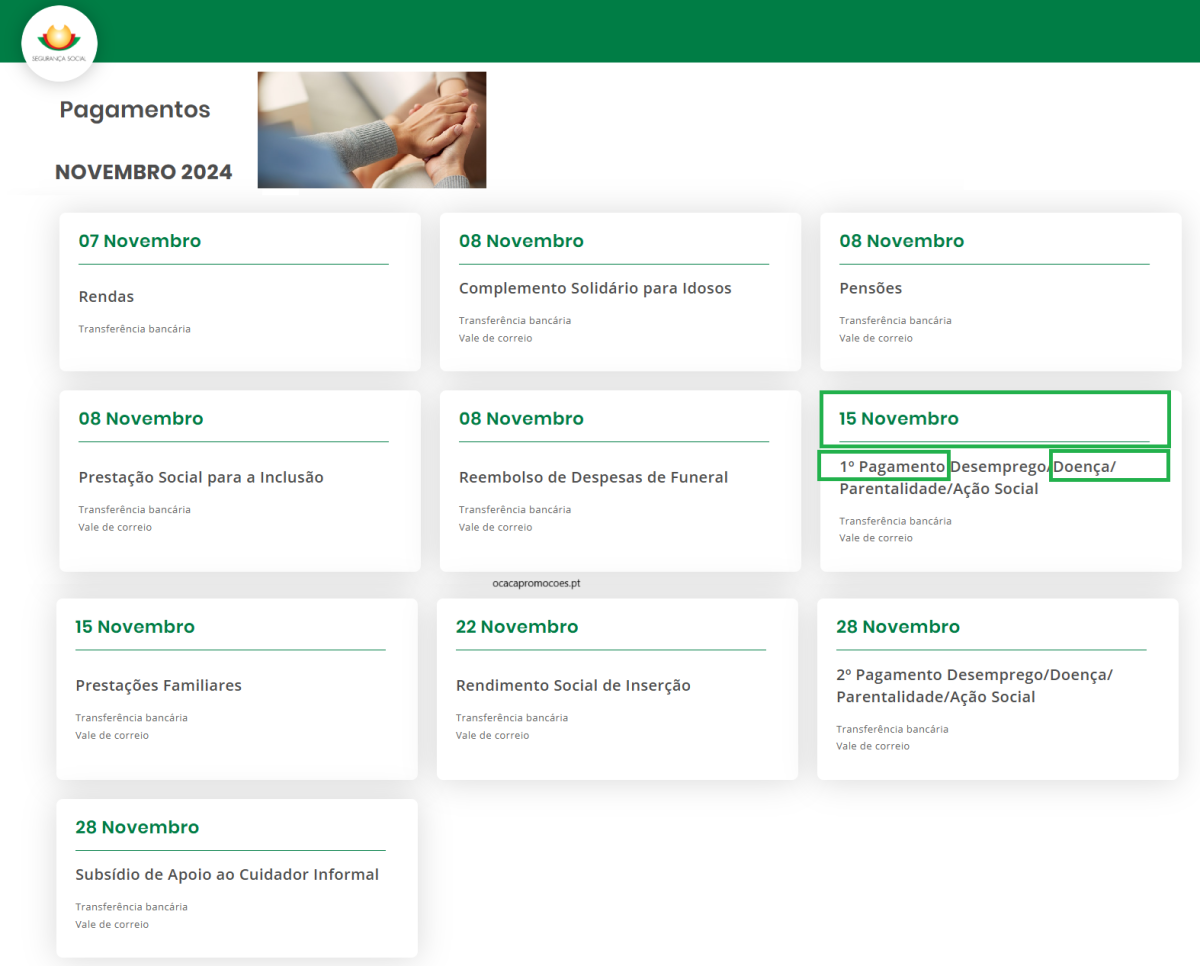
Task: Click the hands photo thumbnail
Action: coord(372,130)
